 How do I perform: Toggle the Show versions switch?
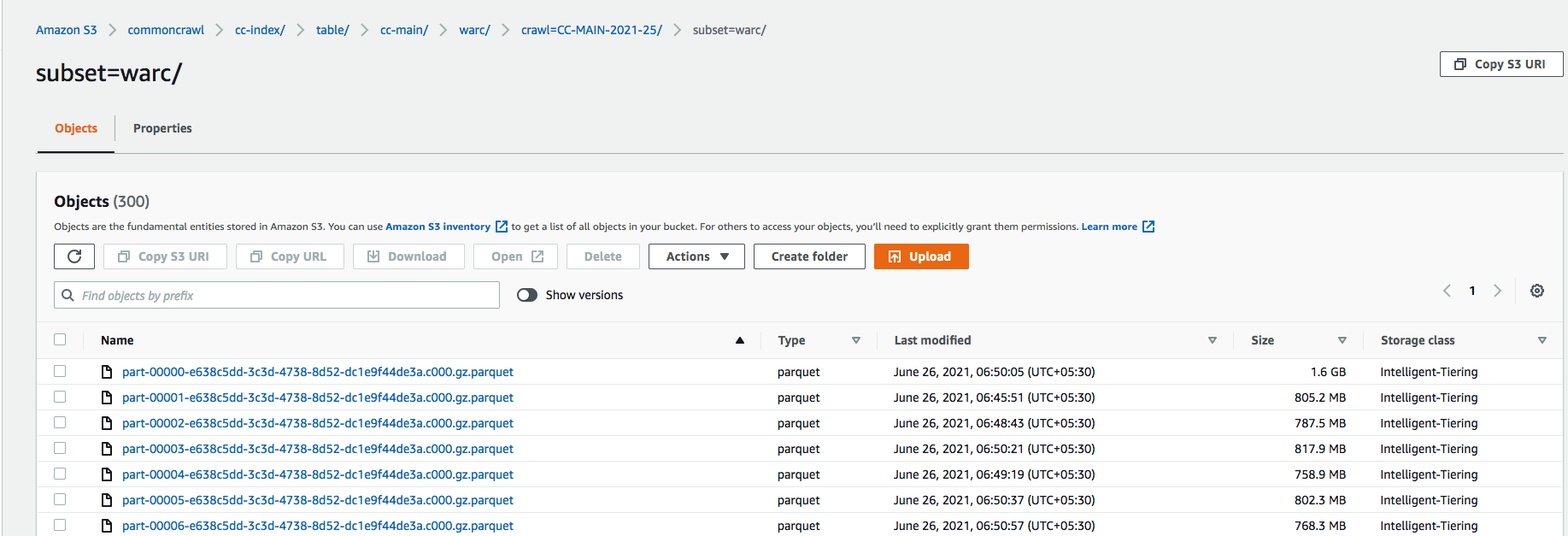[527, 295]
